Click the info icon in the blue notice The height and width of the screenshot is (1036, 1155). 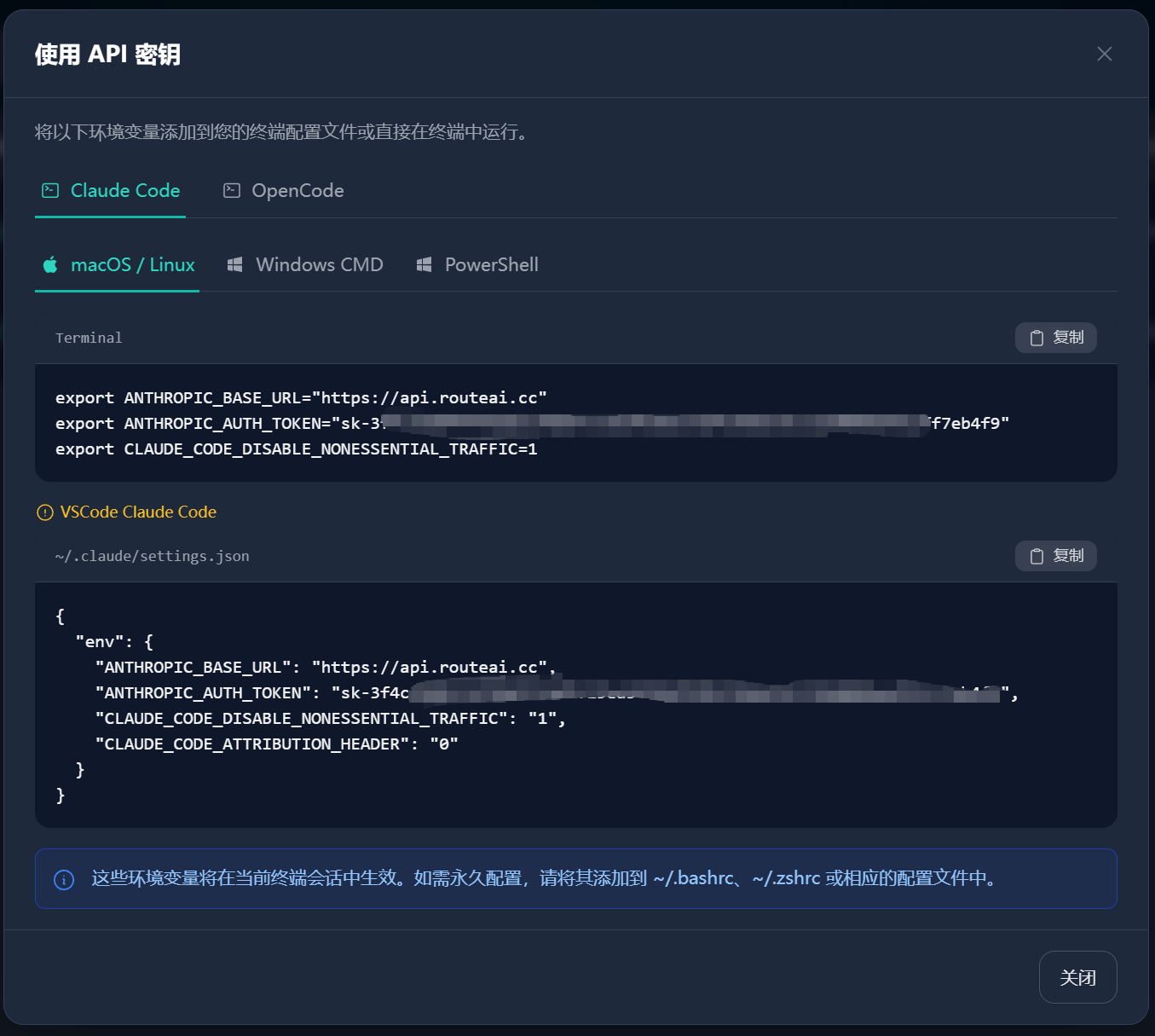click(x=64, y=879)
